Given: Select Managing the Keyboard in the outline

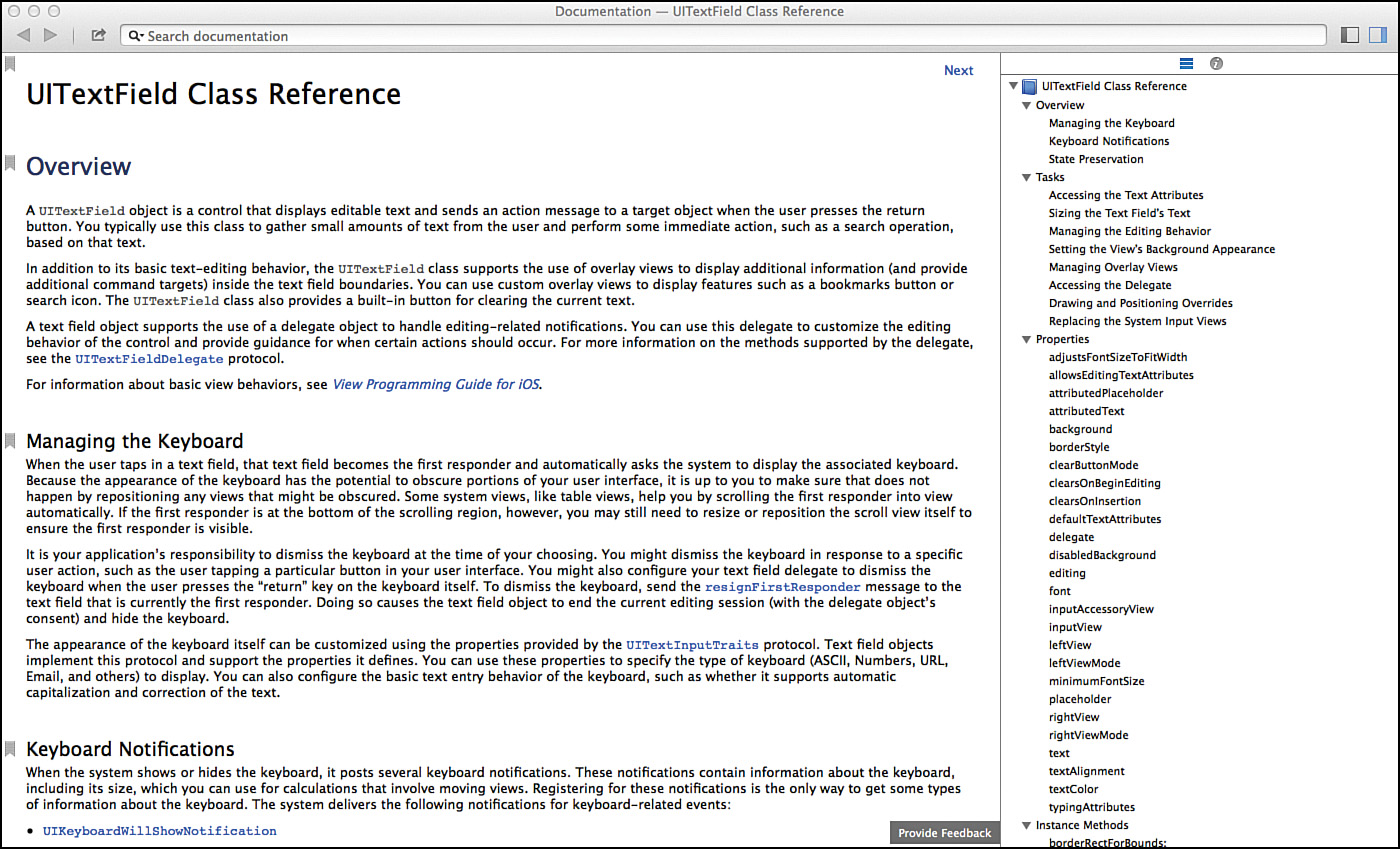Looking at the screenshot, I should click(1111, 123).
